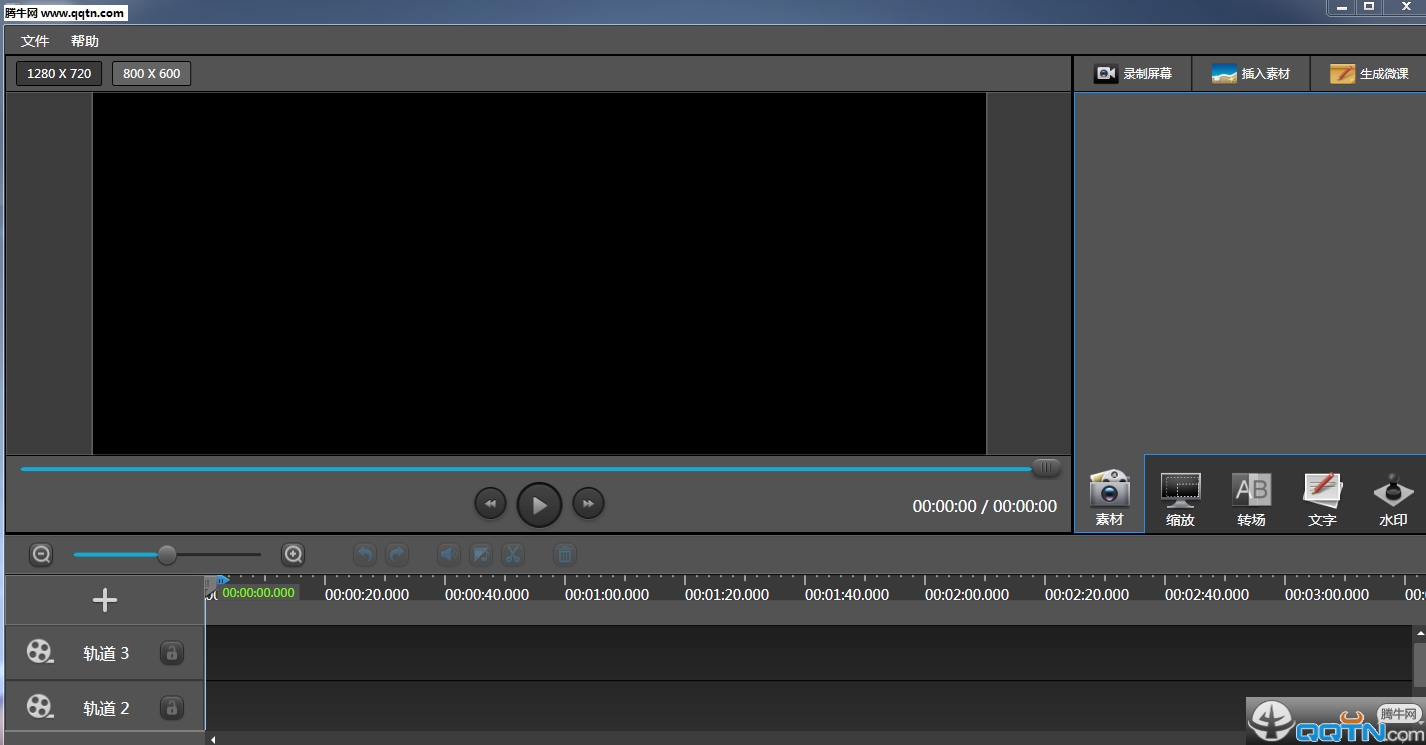Click the 00:03:00.000 mark on timeline ruler

(x=1327, y=594)
